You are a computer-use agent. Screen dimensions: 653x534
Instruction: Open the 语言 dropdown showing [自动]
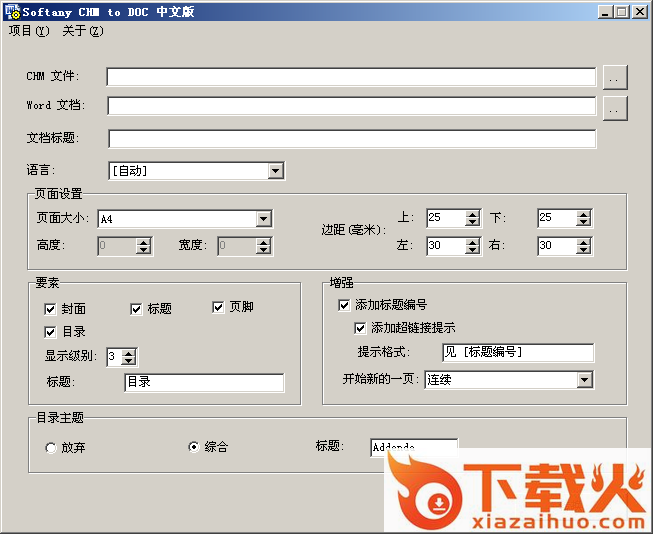(275, 170)
